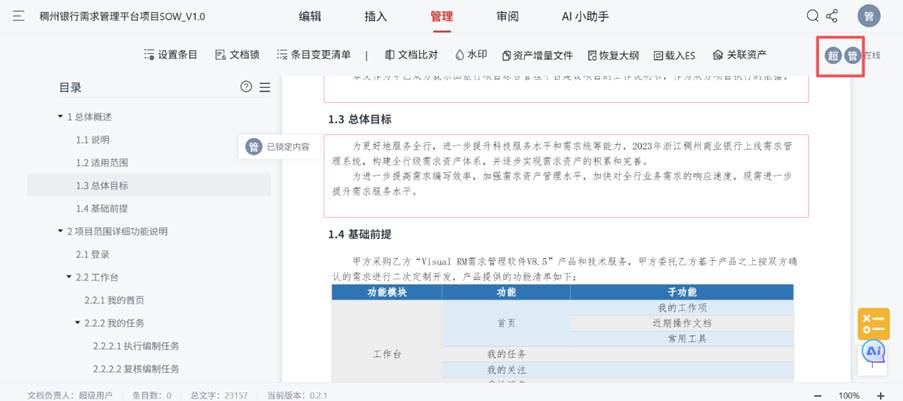Open 资产增量文件
903x401 pixels.
pos(537,55)
